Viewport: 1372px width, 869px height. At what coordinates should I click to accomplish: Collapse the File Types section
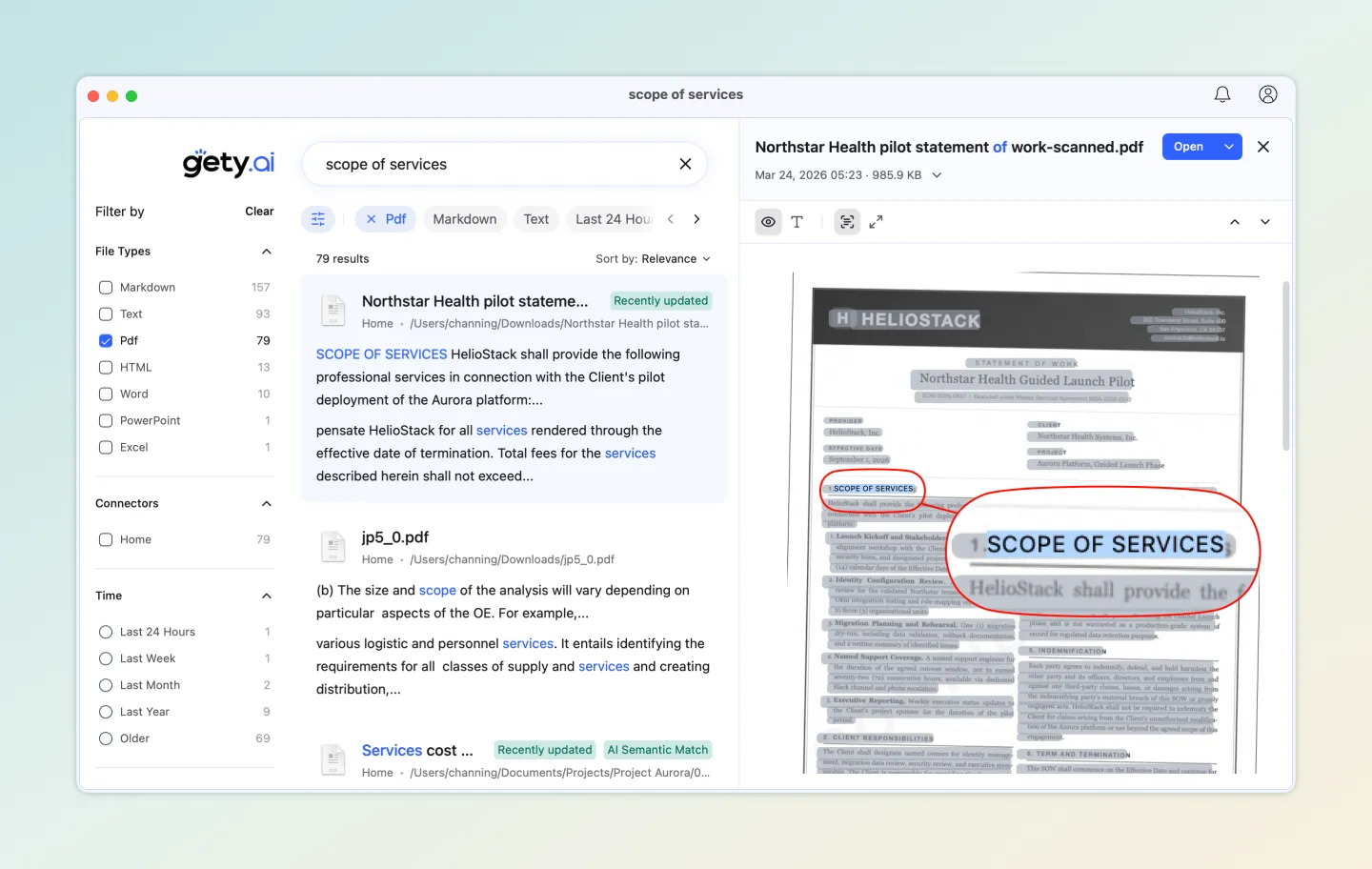[266, 252]
